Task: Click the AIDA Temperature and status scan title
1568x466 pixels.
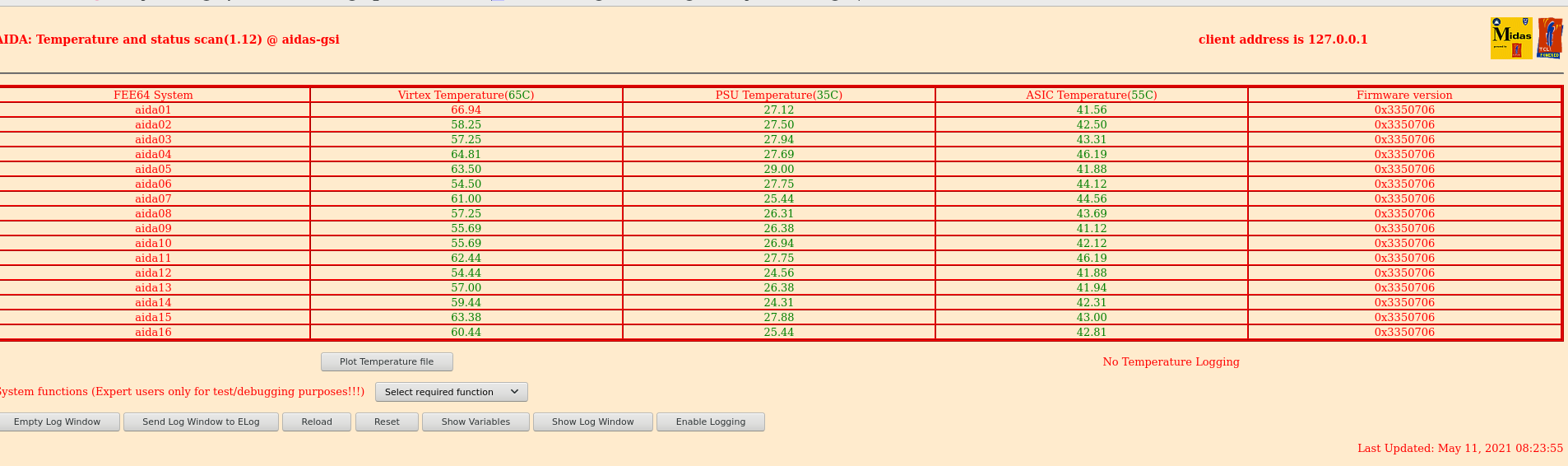Action: pyautogui.click(x=169, y=39)
